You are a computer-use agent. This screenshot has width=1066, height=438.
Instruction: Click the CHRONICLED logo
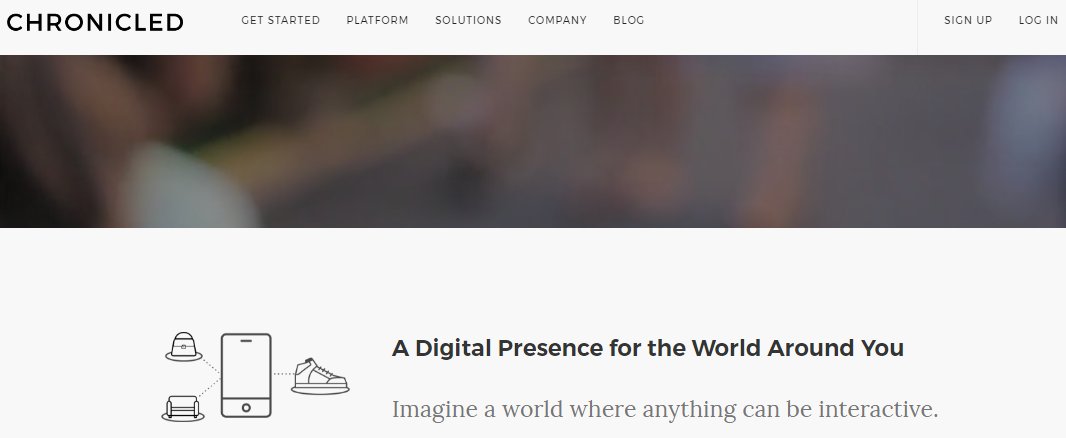point(95,22)
